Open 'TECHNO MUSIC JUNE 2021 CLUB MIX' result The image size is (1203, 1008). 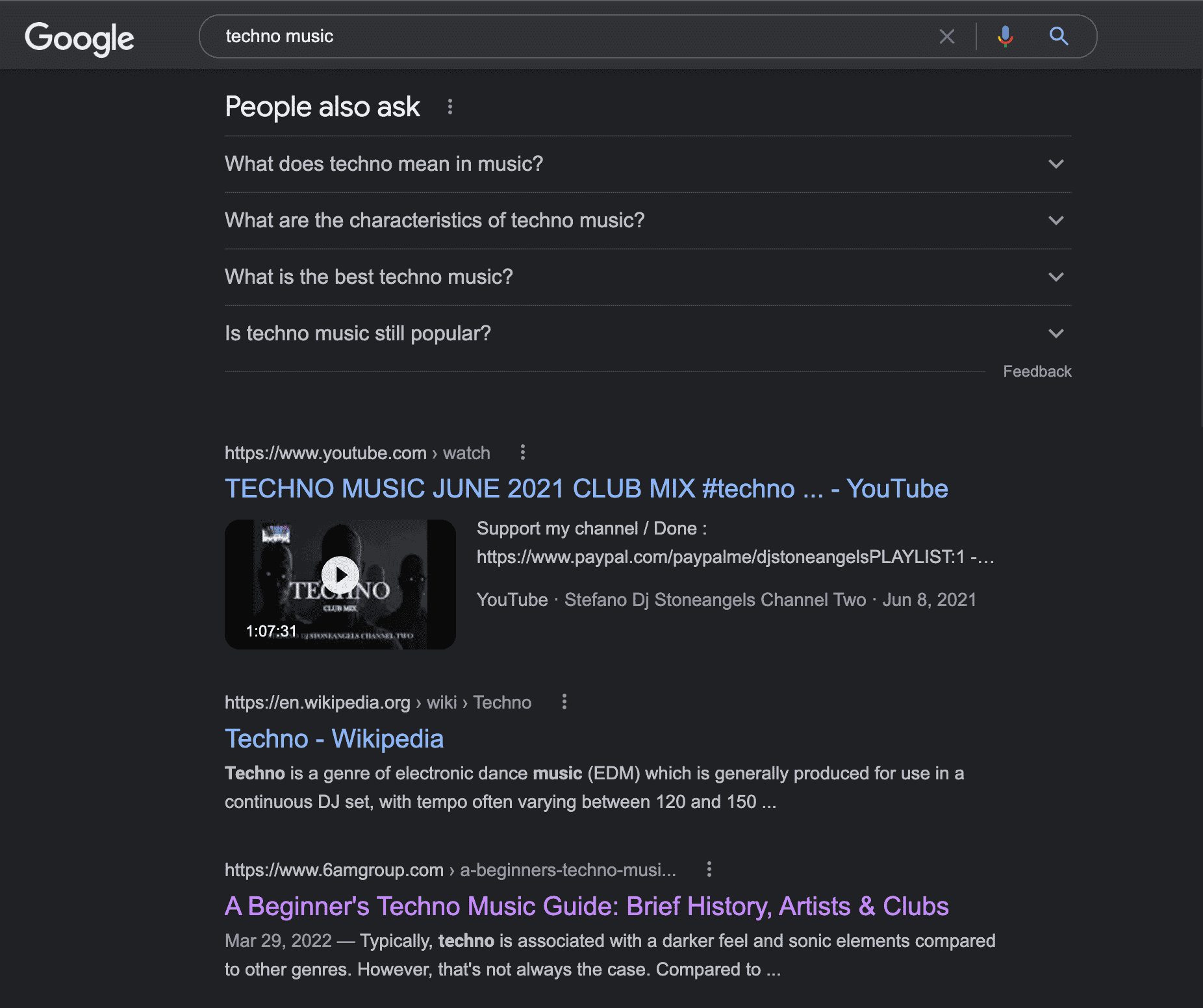(x=586, y=488)
